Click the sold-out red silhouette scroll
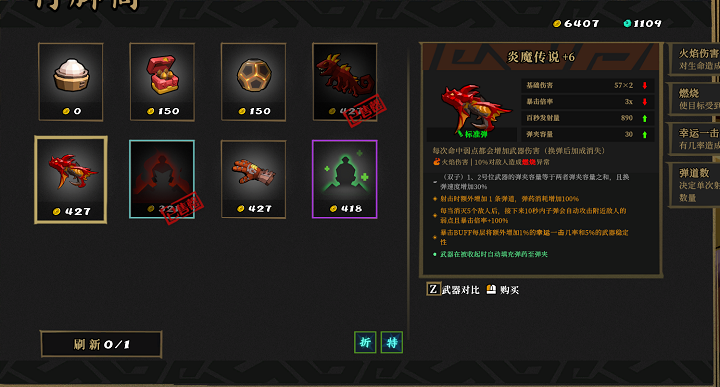Screen dimensions: 720x387 coord(162,179)
